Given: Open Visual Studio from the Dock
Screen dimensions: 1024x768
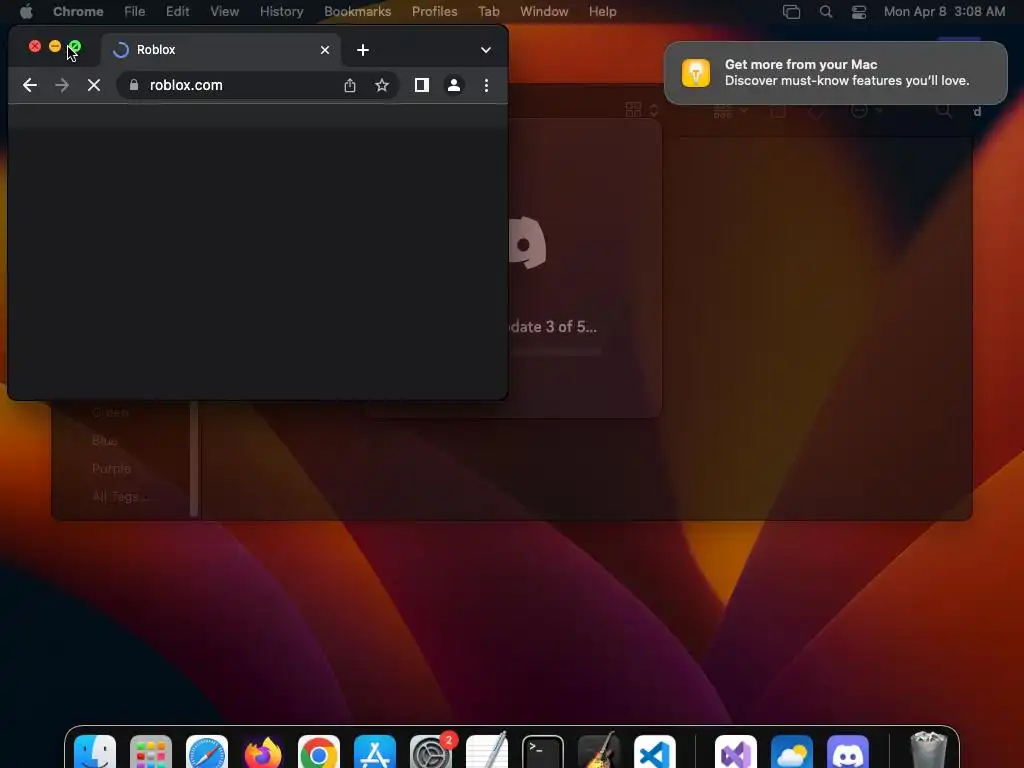Looking at the screenshot, I should pos(736,752).
